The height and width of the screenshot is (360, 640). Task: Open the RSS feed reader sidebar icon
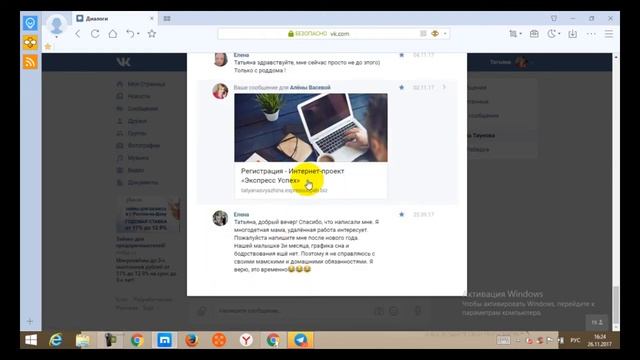30,62
